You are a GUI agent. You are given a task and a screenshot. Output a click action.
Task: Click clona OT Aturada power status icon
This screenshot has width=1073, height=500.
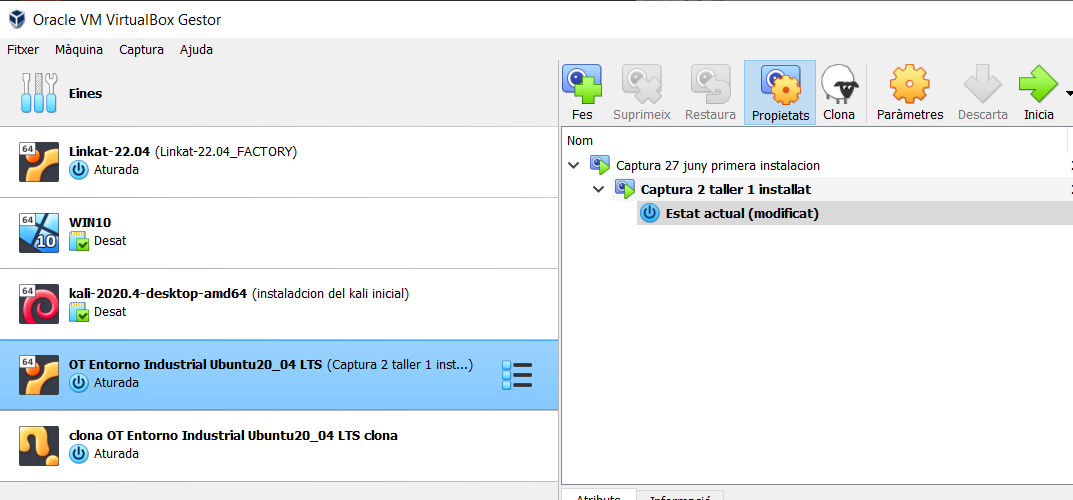[x=79, y=453]
